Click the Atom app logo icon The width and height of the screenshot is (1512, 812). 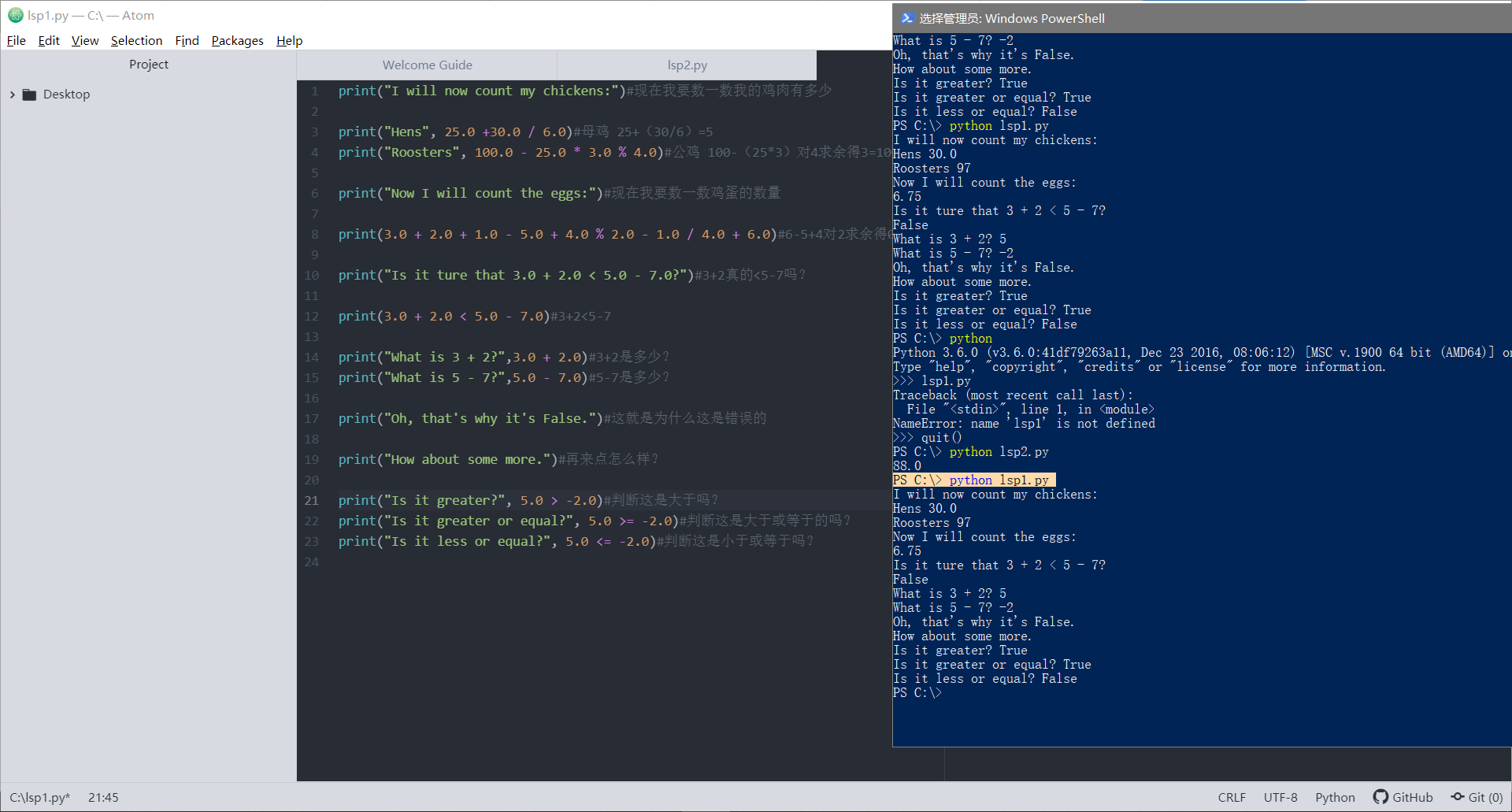point(15,15)
